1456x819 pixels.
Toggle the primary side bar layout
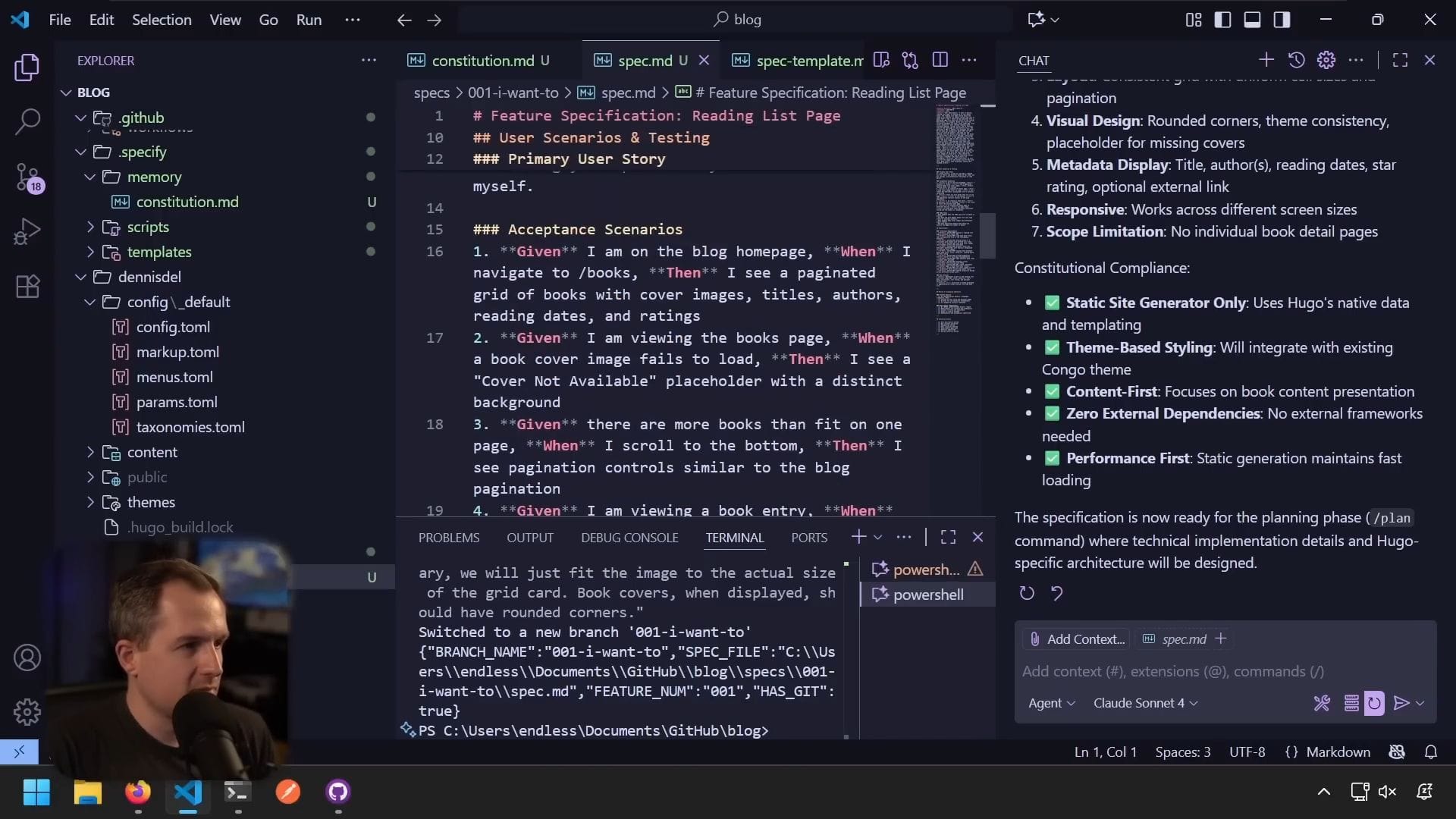click(1222, 20)
